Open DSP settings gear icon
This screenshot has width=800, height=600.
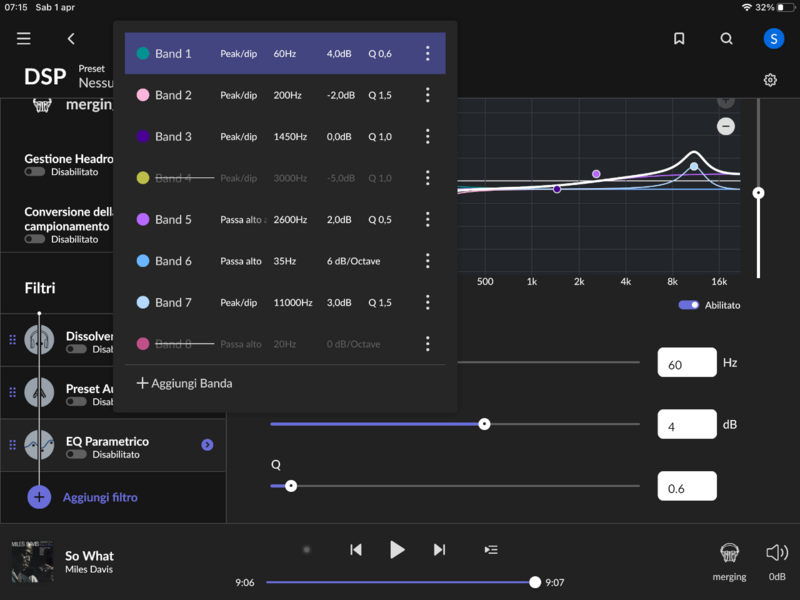pyautogui.click(x=770, y=80)
